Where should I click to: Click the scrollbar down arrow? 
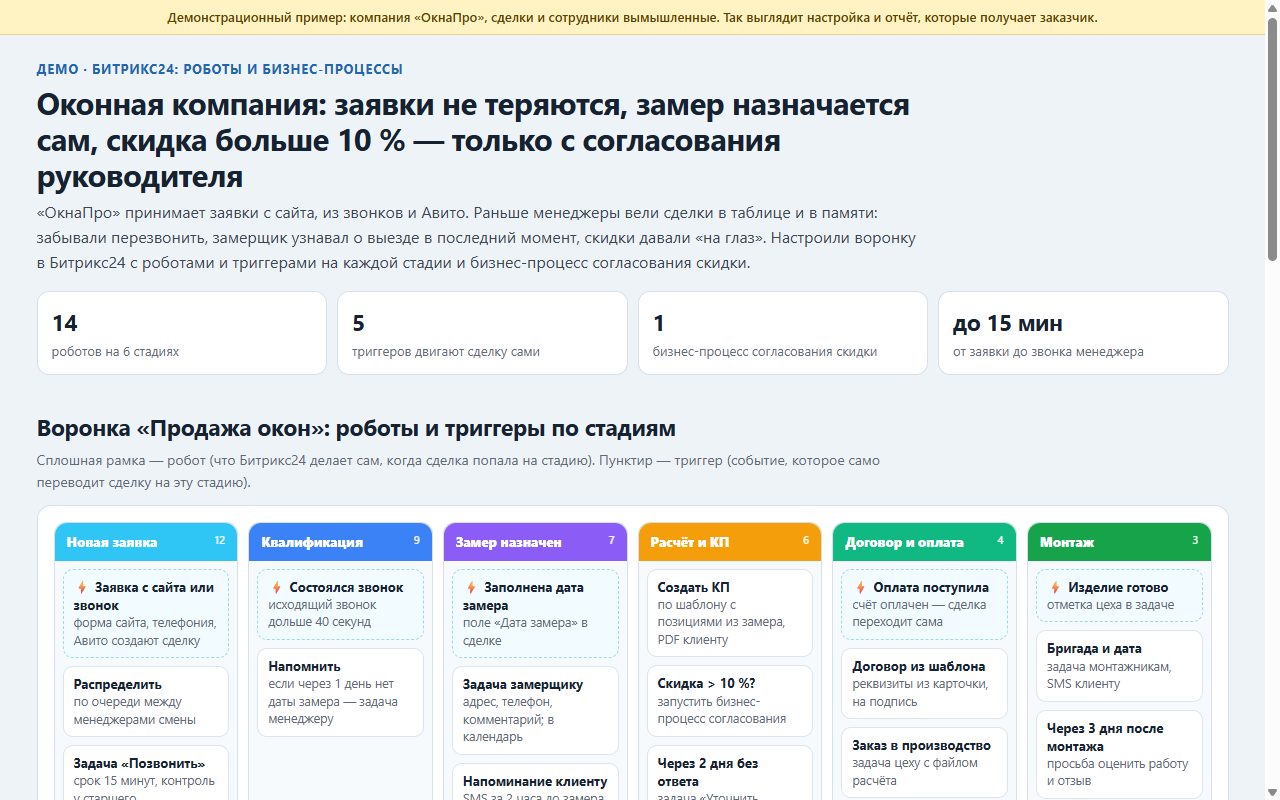click(x=1272, y=792)
